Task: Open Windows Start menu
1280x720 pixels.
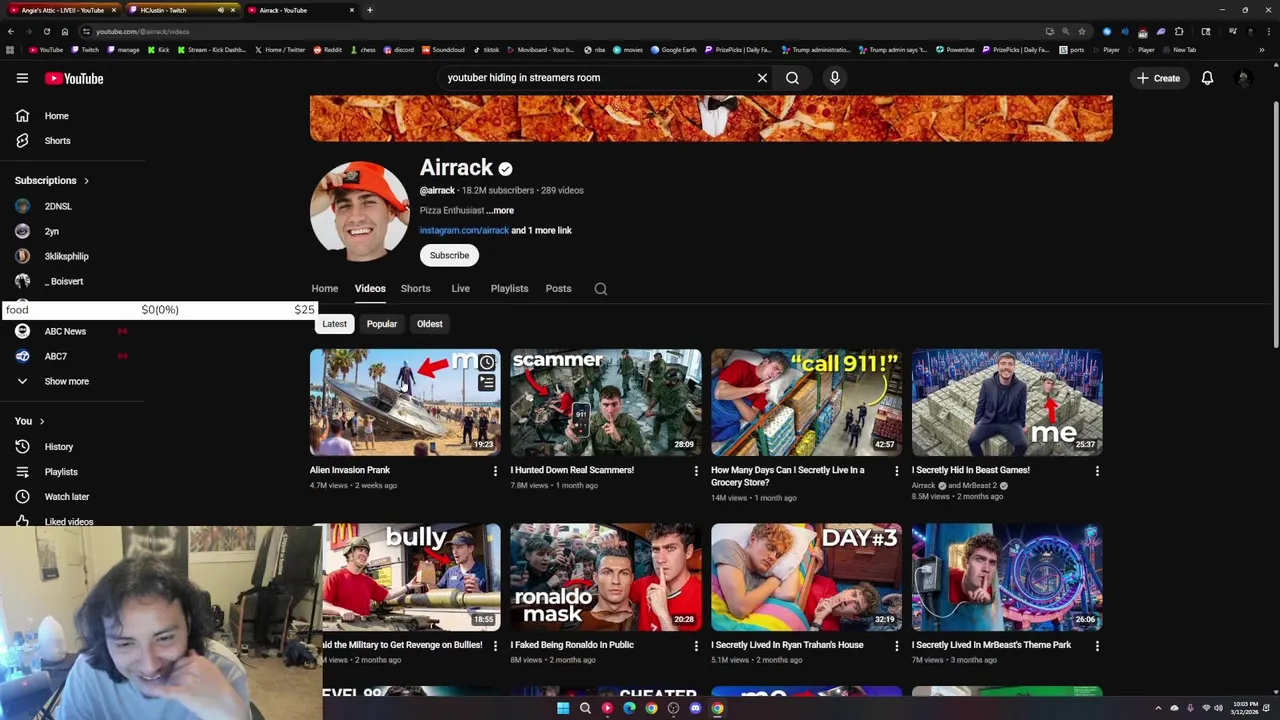Action: (563, 708)
